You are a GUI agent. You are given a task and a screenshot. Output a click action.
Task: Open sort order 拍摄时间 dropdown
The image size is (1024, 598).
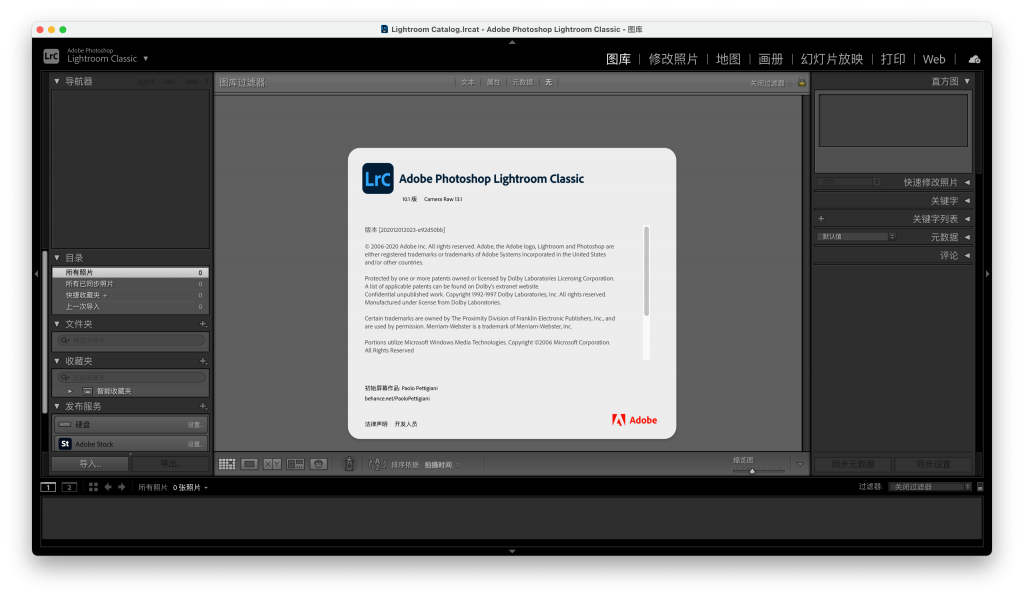point(441,465)
